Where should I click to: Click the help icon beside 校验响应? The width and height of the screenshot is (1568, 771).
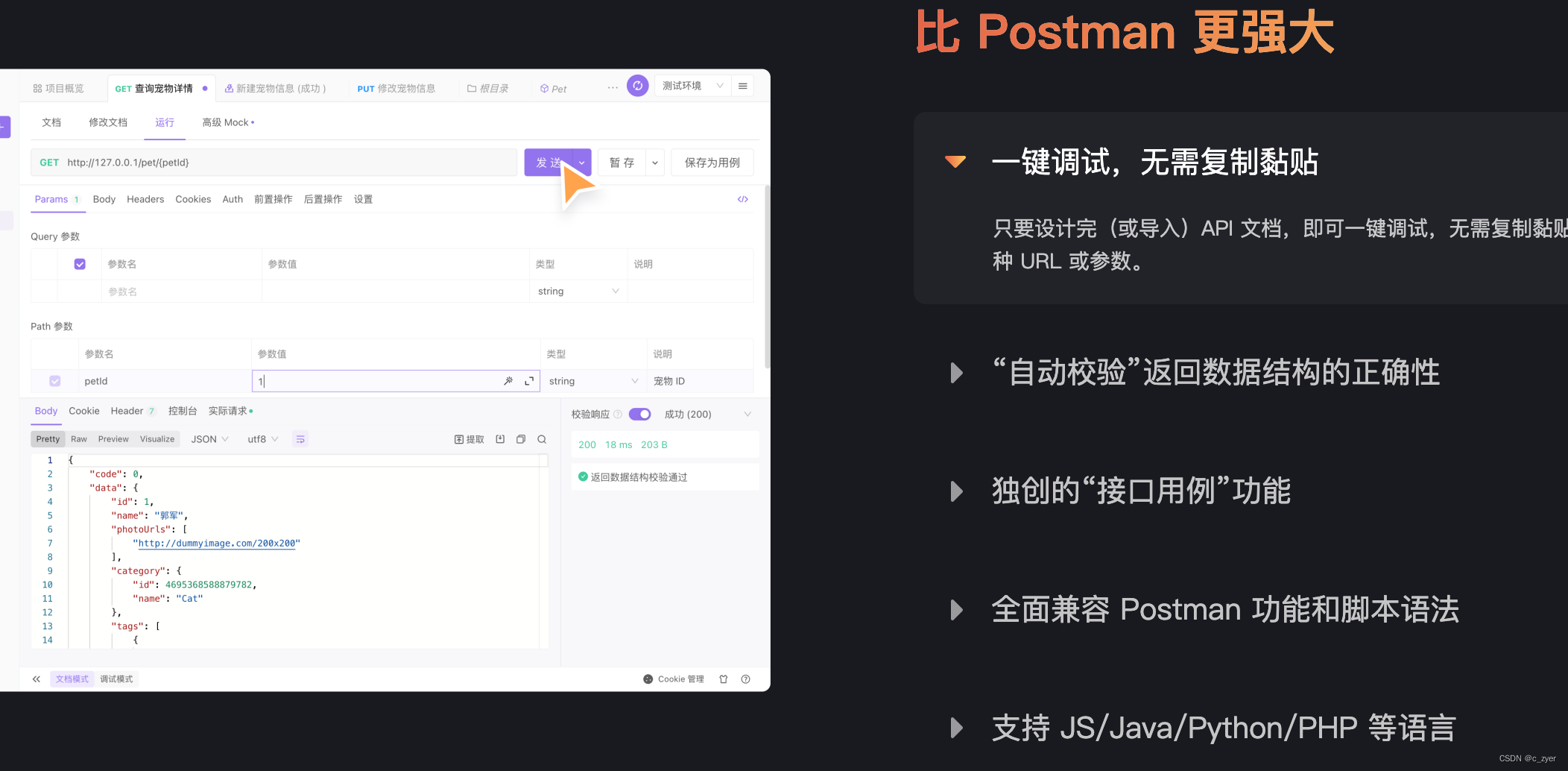[x=618, y=415]
